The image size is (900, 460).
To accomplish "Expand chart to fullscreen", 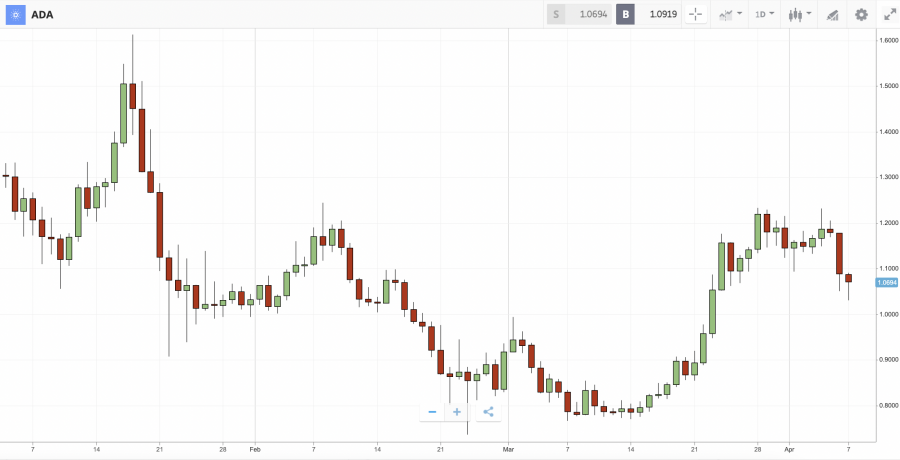I will pos(890,14).
